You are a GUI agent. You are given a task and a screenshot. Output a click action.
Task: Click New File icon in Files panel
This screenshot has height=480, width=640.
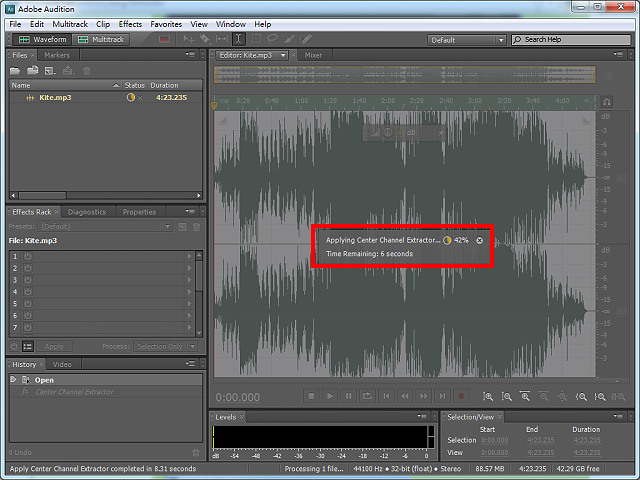50,71
